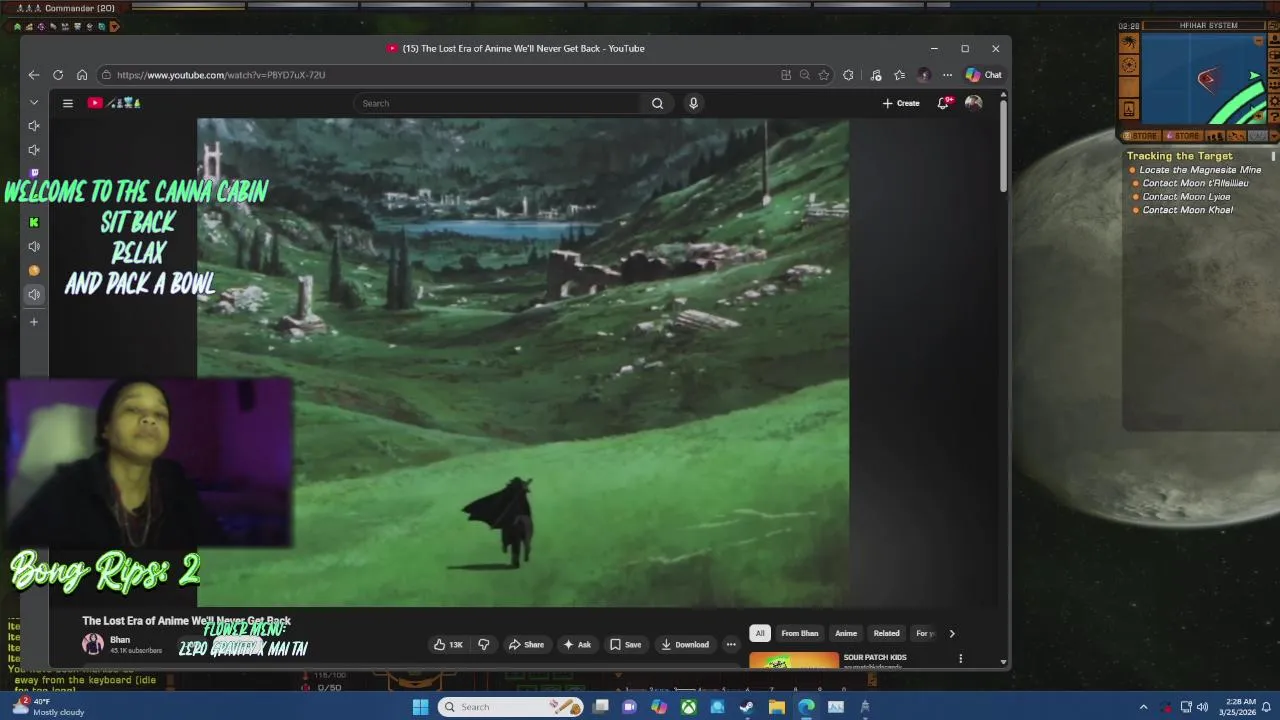
Task: Open Steam from taskbar
Action: click(x=746, y=707)
